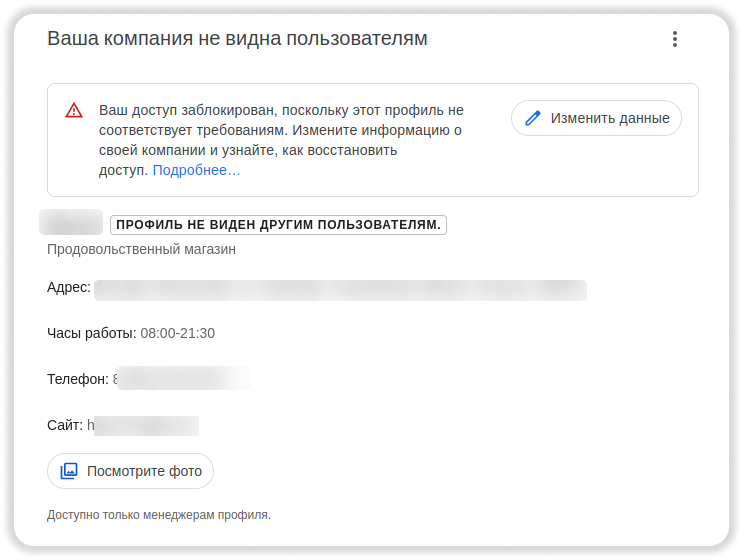Screen dimensions: 743x560
Task: Open the "Подробнее…" link
Action: point(196,170)
